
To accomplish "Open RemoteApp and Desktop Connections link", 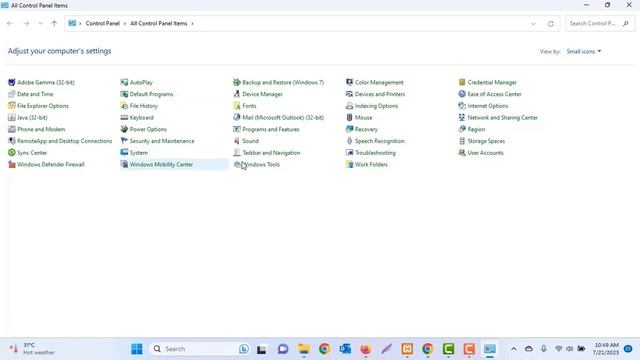I will 64,141.
